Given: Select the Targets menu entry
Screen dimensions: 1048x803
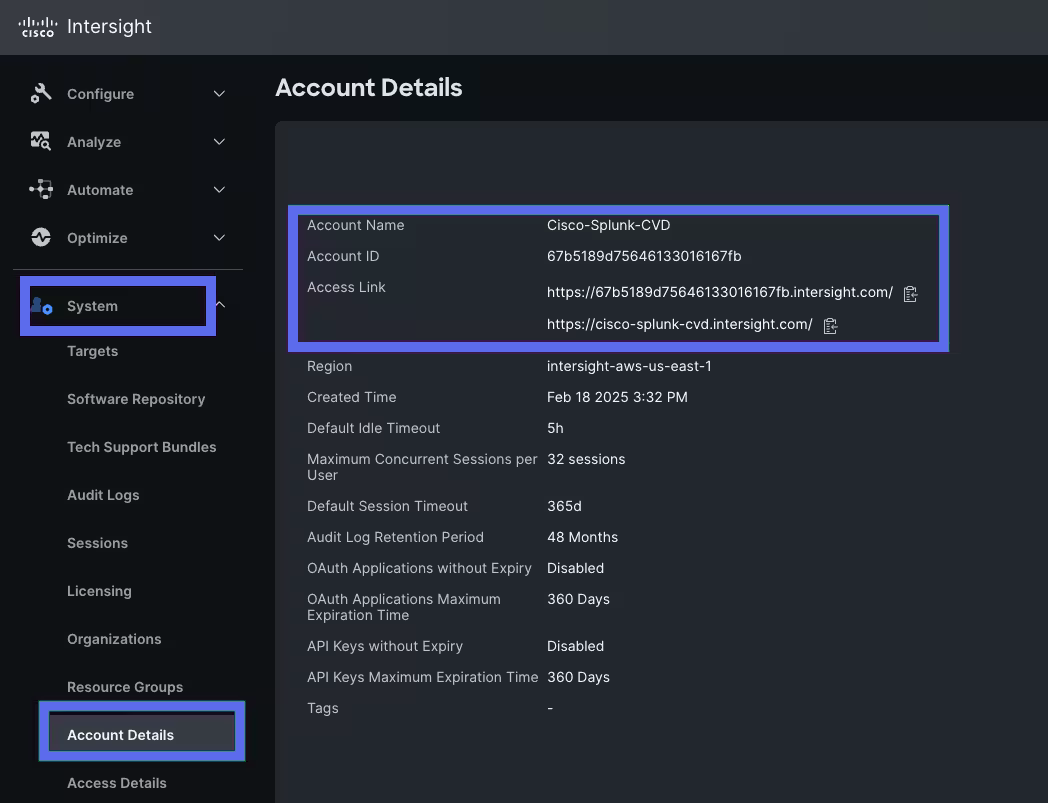Looking at the screenshot, I should 92,350.
